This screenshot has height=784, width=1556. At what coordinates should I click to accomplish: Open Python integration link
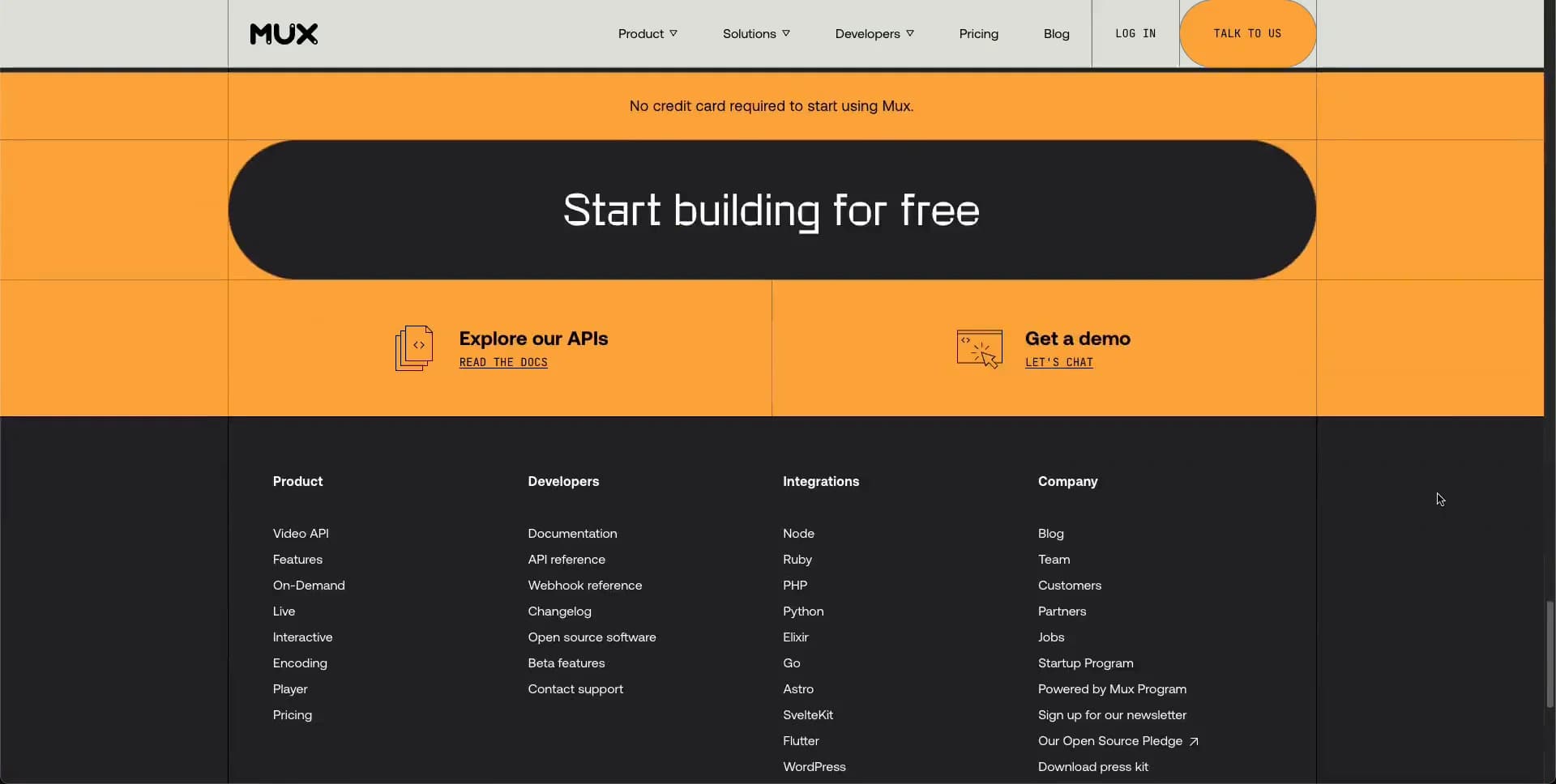(803, 611)
